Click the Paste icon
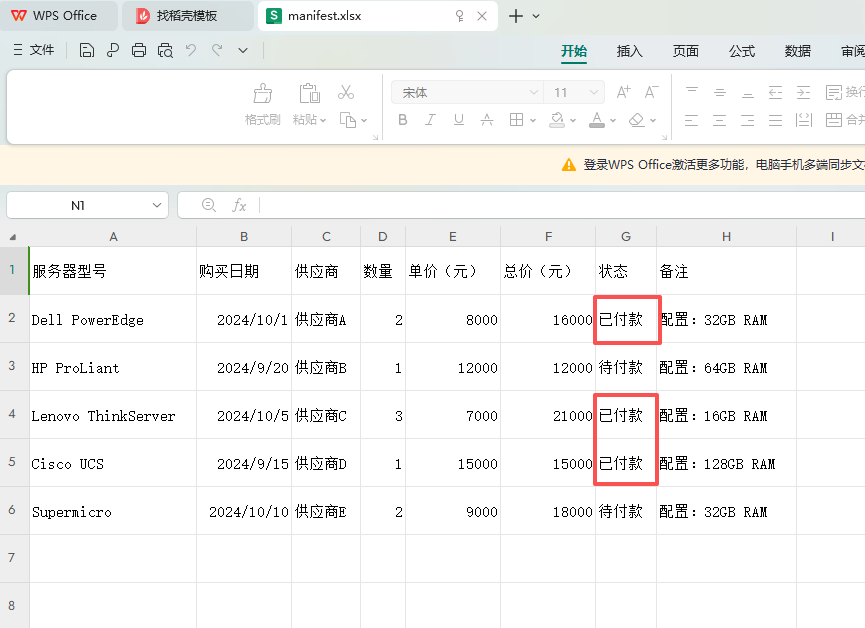Image resolution: width=865 pixels, height=628 pixels. pos(309,95)
